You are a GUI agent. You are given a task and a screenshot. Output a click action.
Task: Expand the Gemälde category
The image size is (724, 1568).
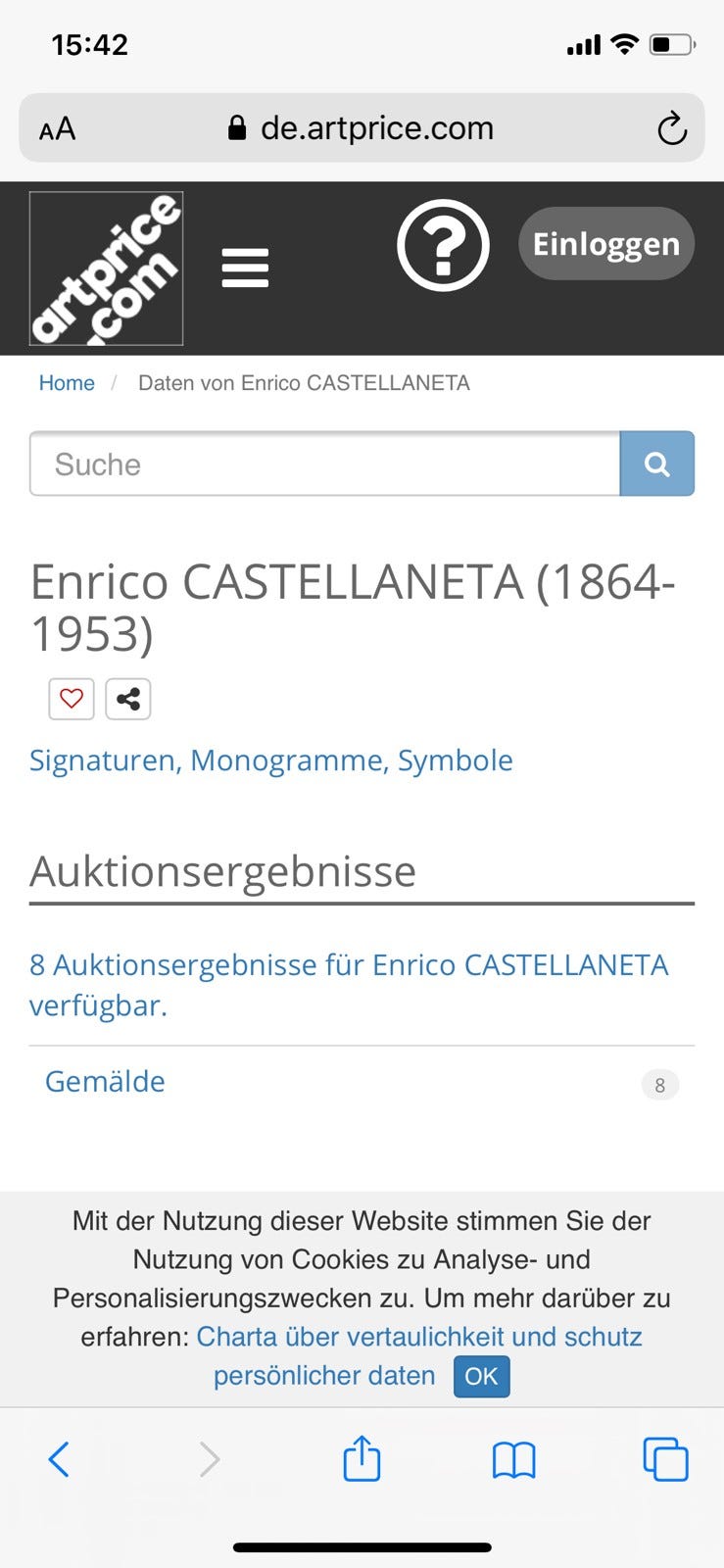pyautogui.click(x=104, y=1081)
